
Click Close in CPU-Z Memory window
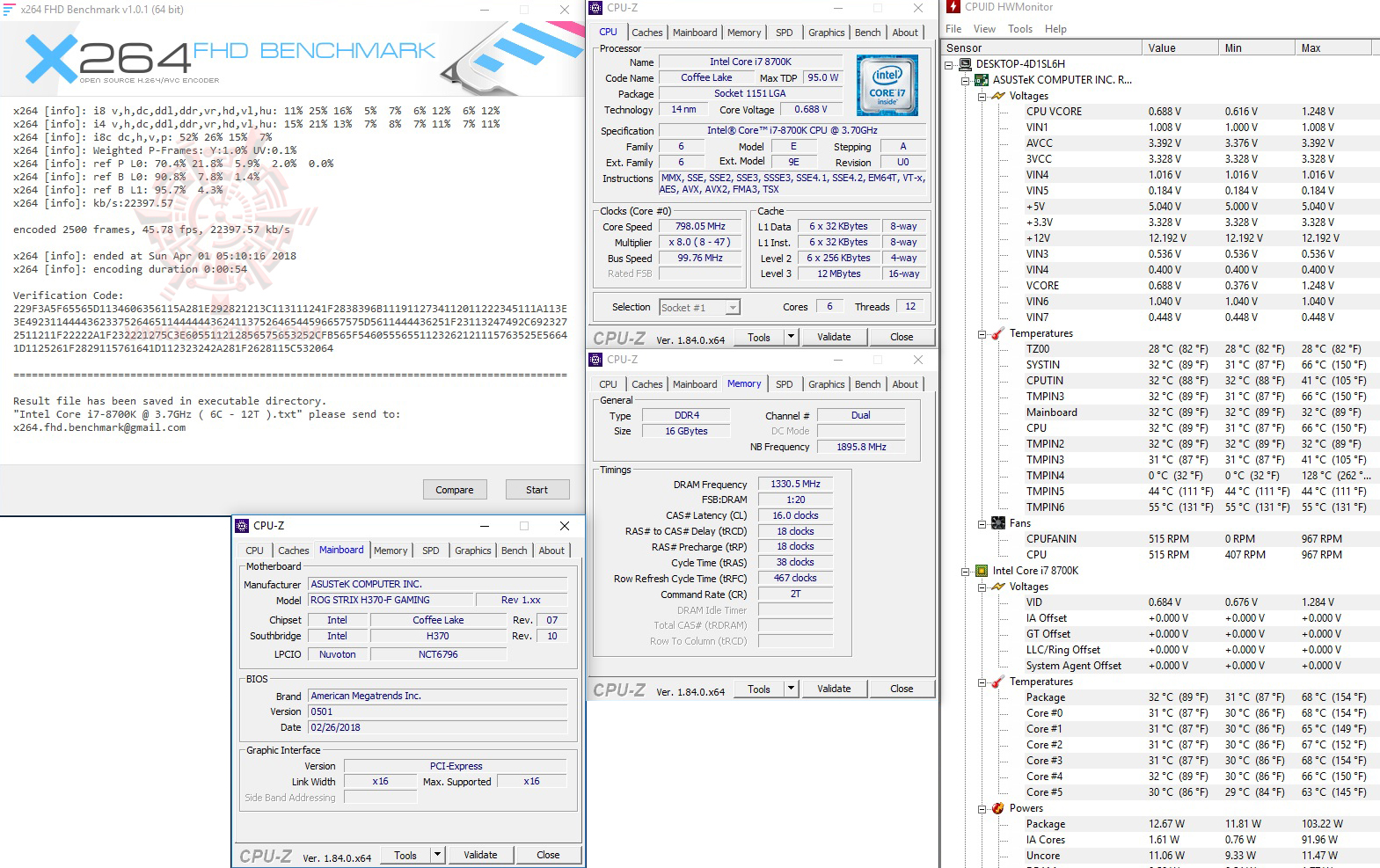pyautogui.click(x=902, y=689)
